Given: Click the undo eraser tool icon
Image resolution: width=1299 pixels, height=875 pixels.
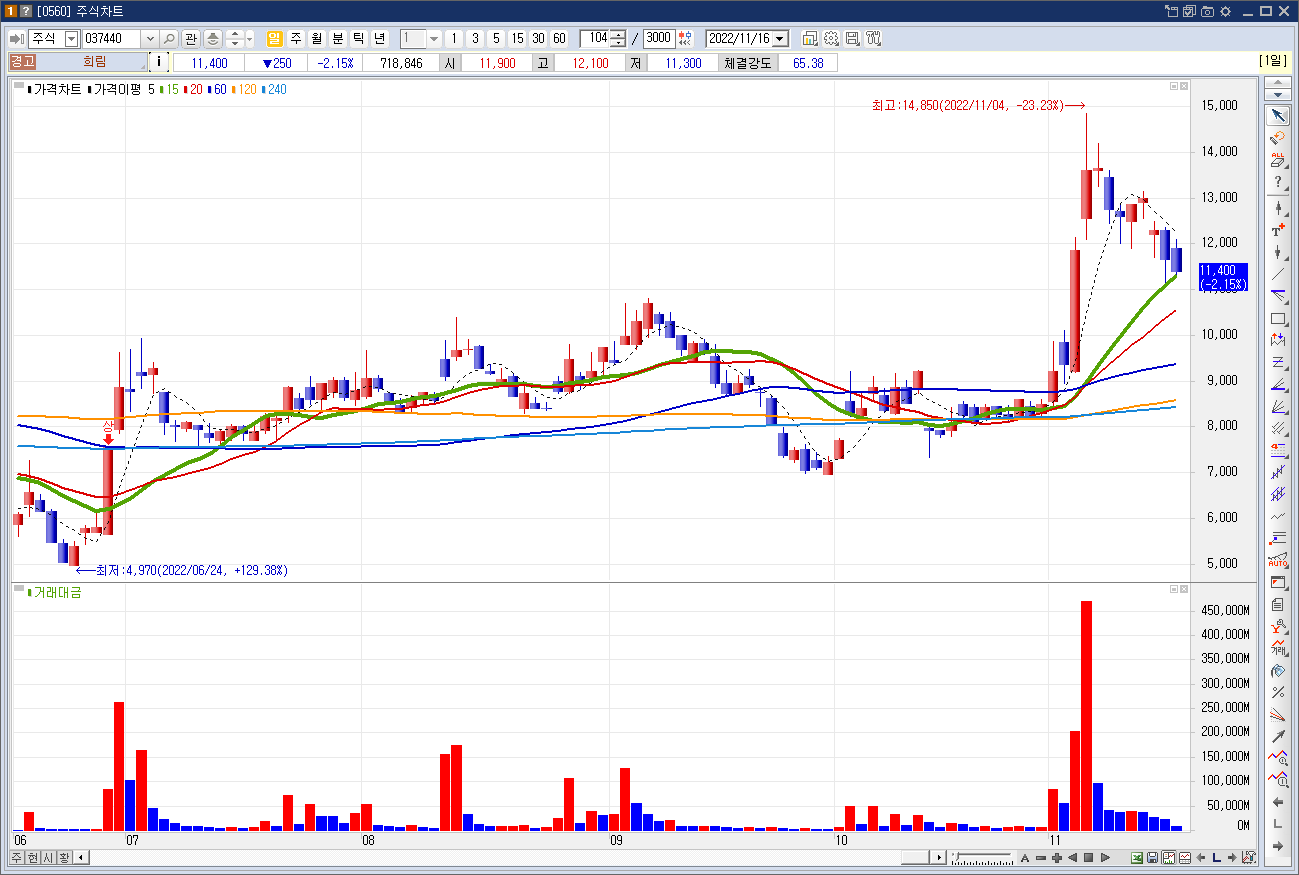Looking at the screenshot, I should pyautogui.click(x=1278, y=137).
